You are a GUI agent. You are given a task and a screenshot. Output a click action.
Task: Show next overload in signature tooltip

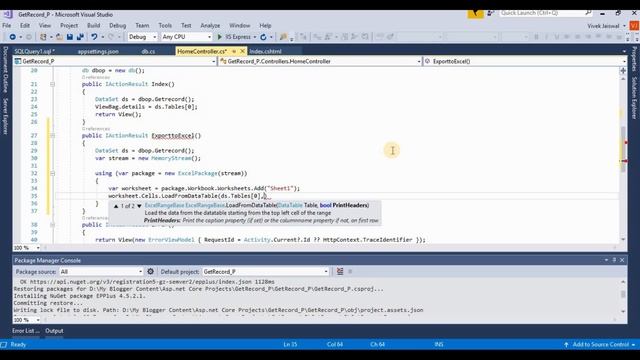[x=139, y=206]
